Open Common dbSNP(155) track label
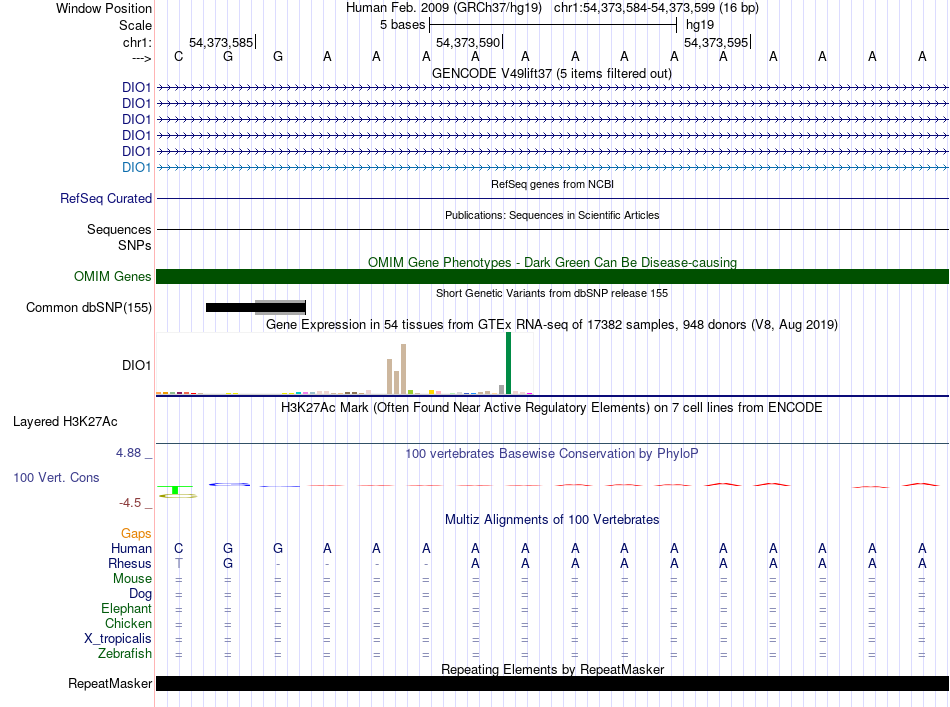Image resolution: width=950 pixels, height=707 pixels. pos(89,308)
